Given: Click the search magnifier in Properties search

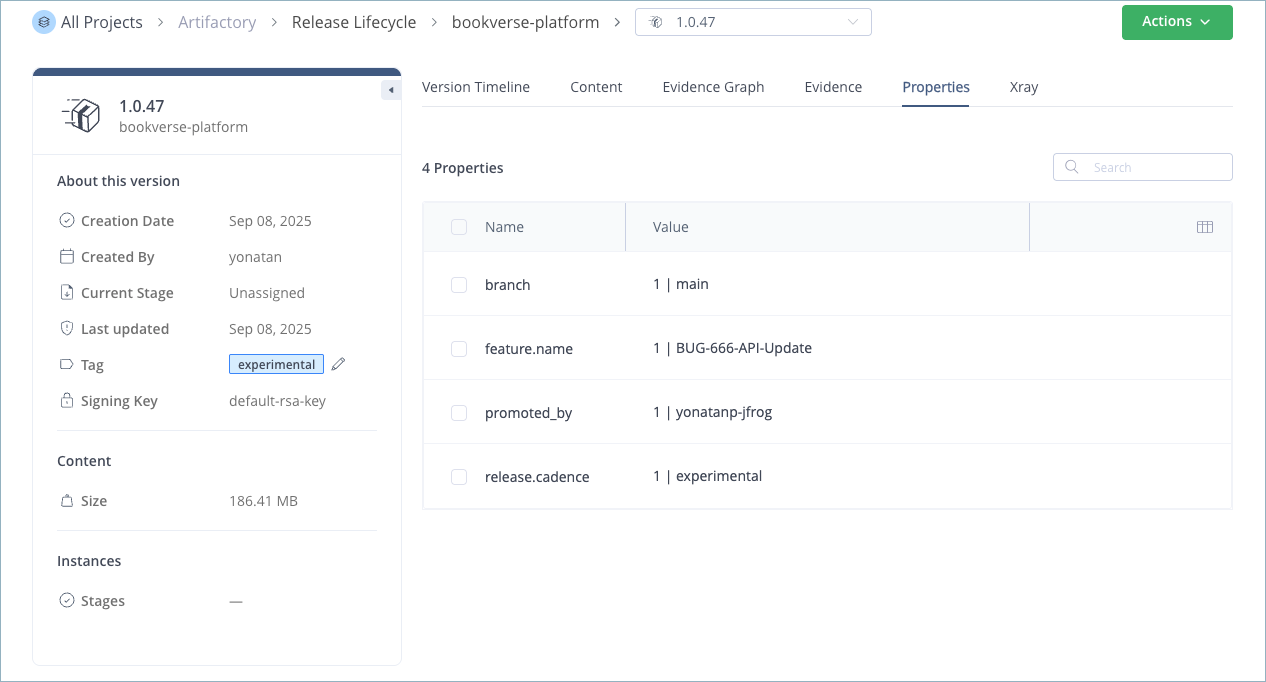Looking at the screenshot, I should tap(1071, 166).
